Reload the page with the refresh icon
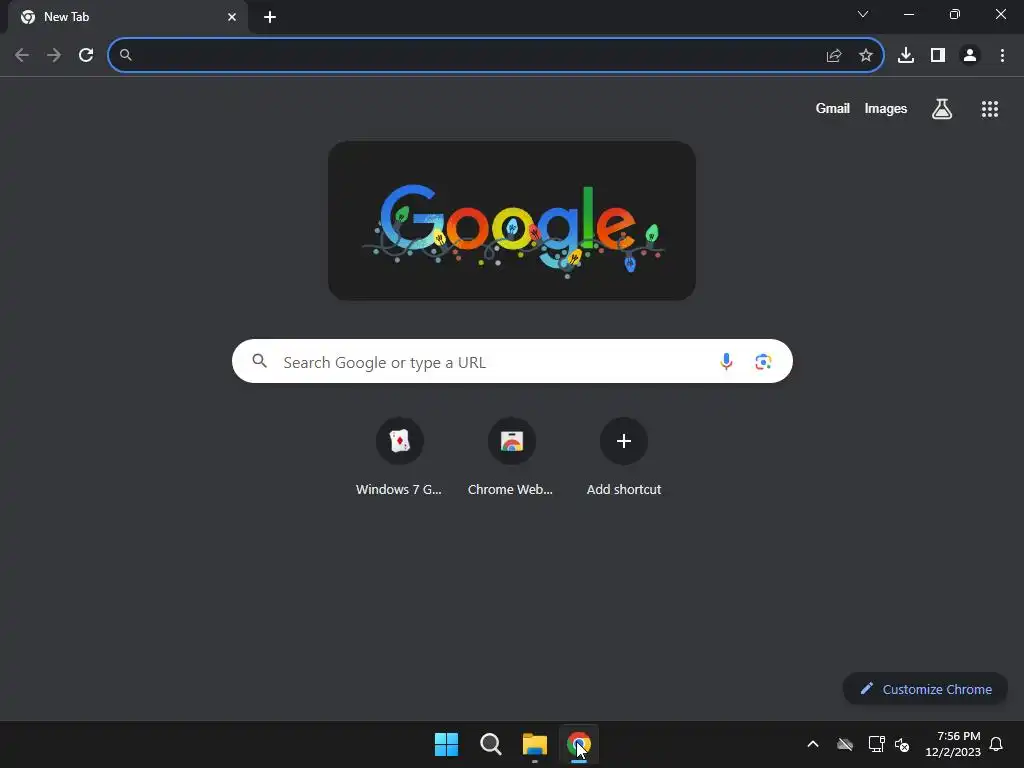 click(x=86, y=56)
